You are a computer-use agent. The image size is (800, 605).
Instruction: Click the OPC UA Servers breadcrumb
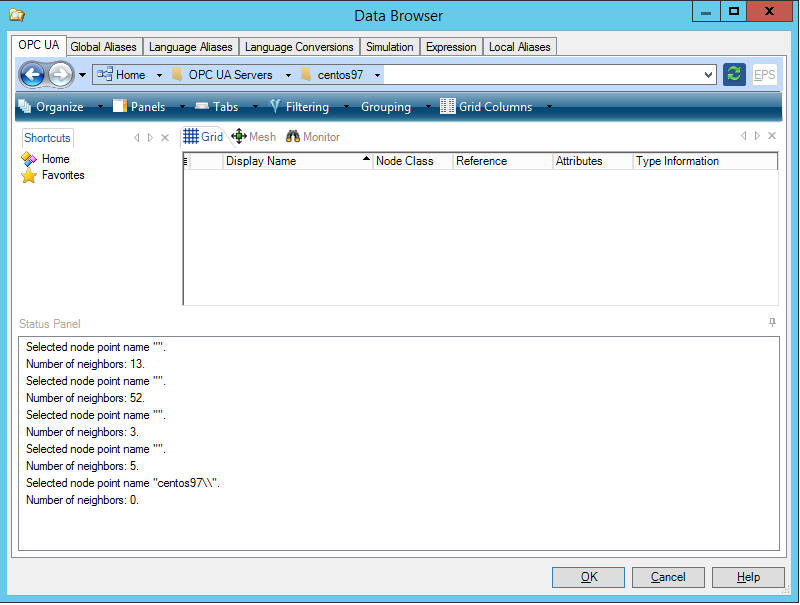tap(230, 75)
